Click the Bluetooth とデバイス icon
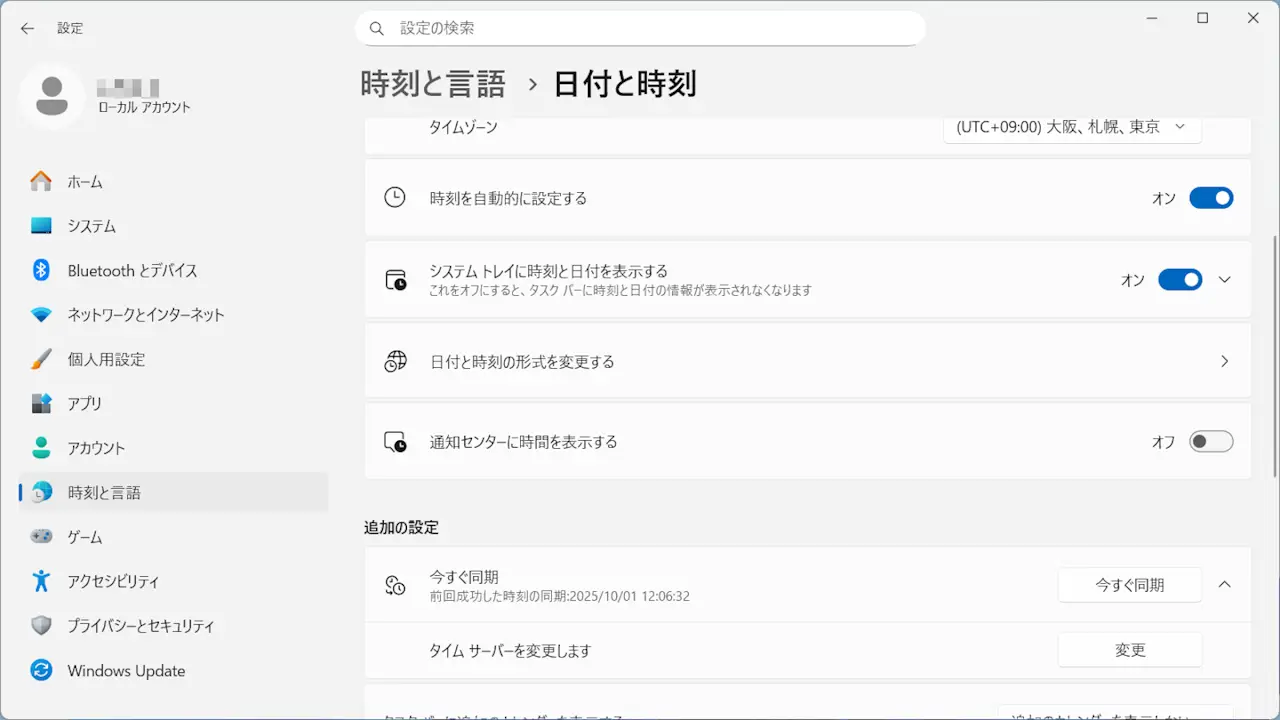1280x720 pixels. coord(41,270)
